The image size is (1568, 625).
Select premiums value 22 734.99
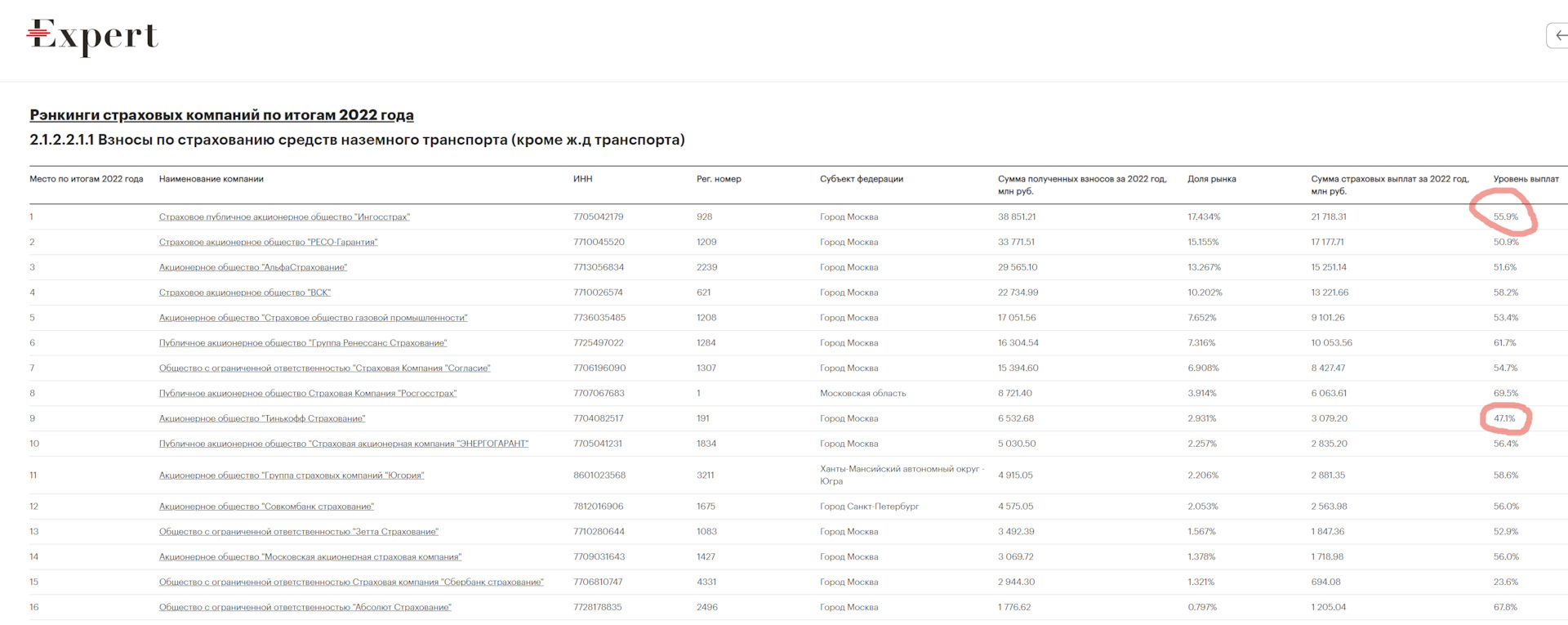(x=1018, y=292)
